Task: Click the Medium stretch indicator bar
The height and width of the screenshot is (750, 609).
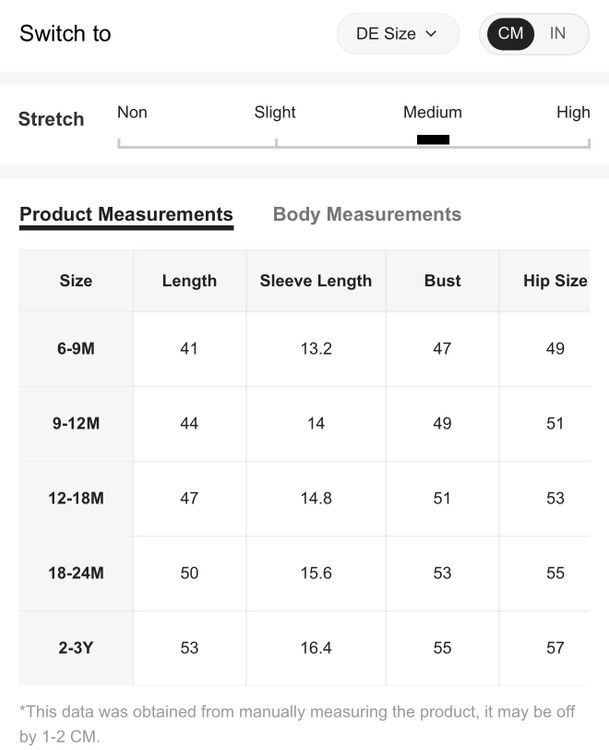Action: (433, 139)
